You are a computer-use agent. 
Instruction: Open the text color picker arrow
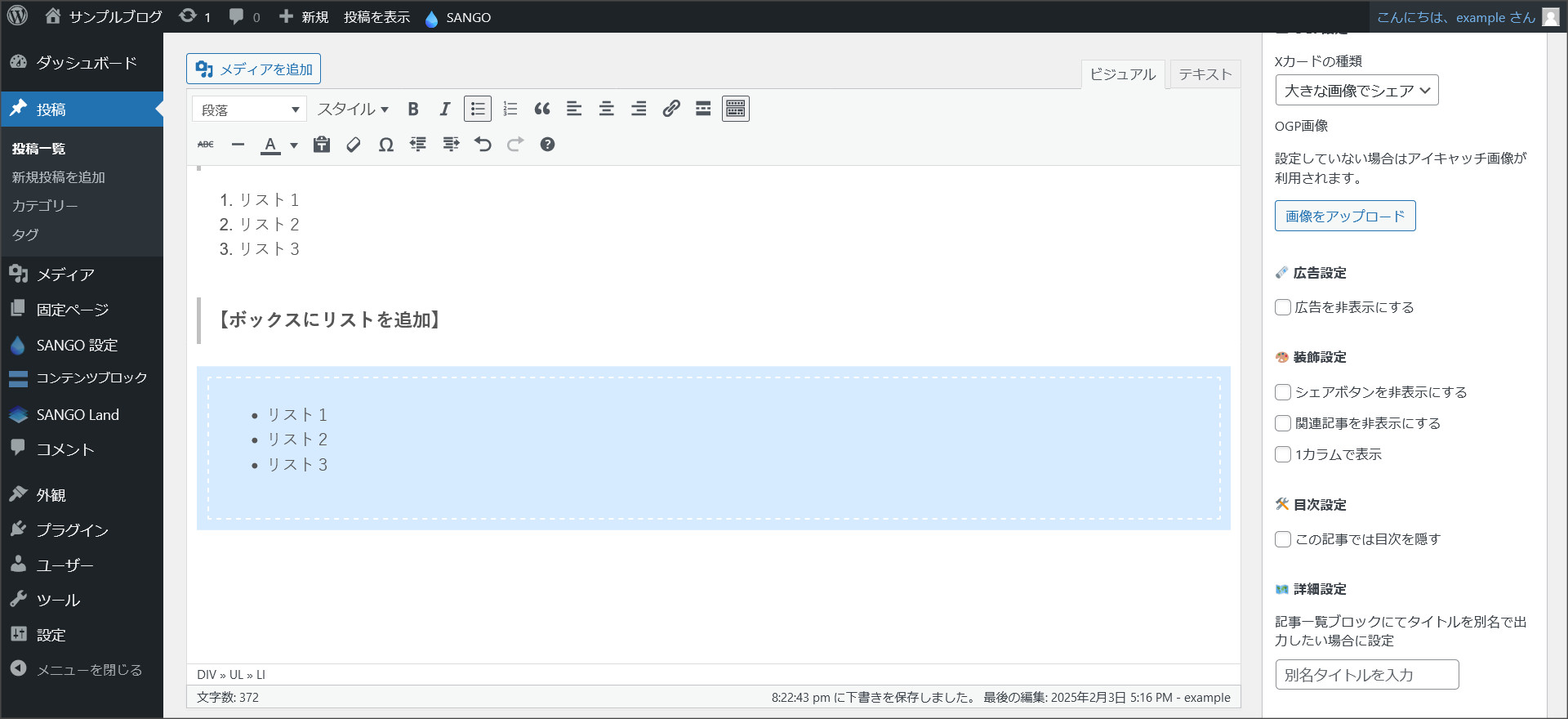tap(294, 145)
